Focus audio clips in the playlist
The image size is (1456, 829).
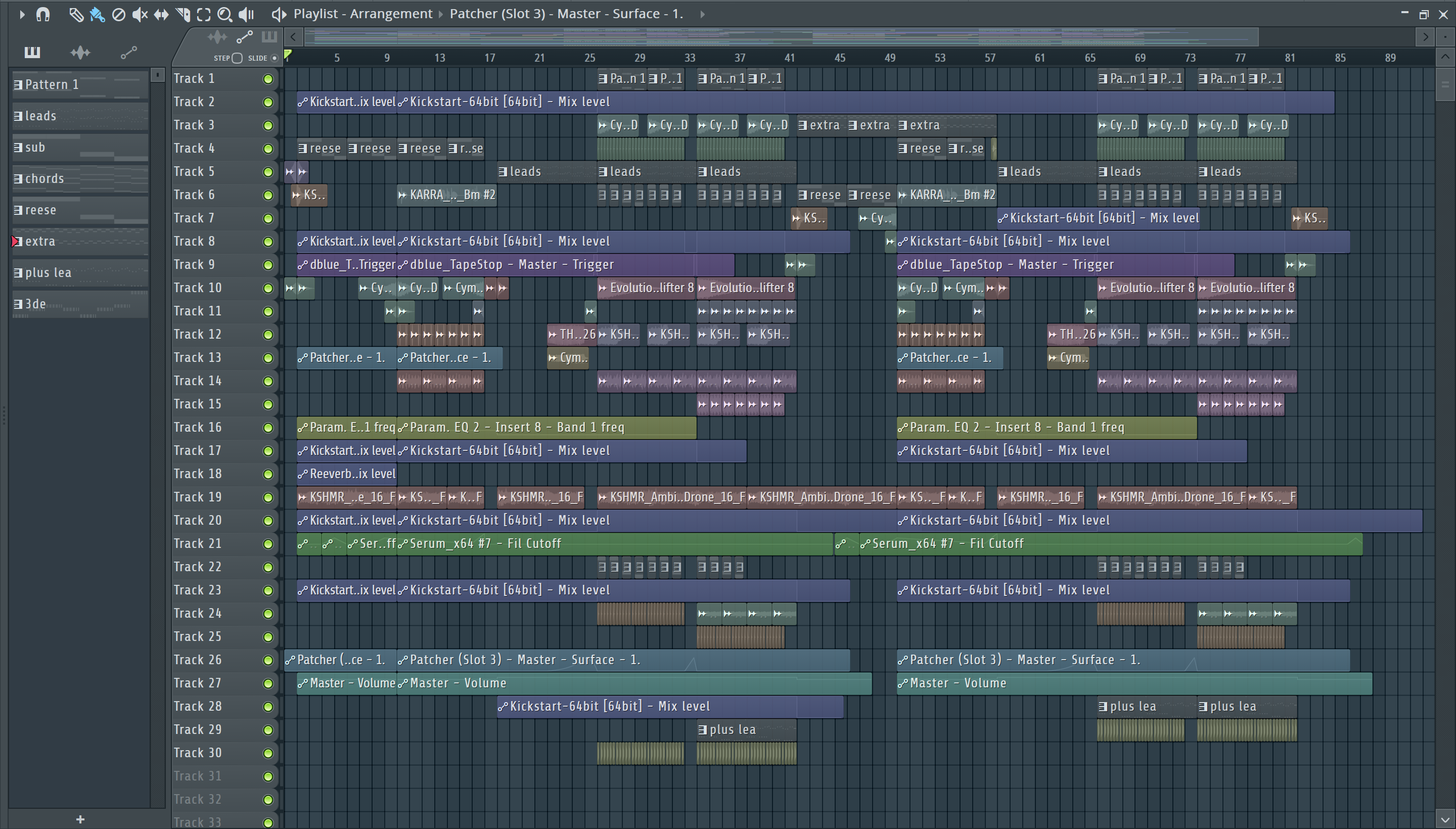(217, 37)
